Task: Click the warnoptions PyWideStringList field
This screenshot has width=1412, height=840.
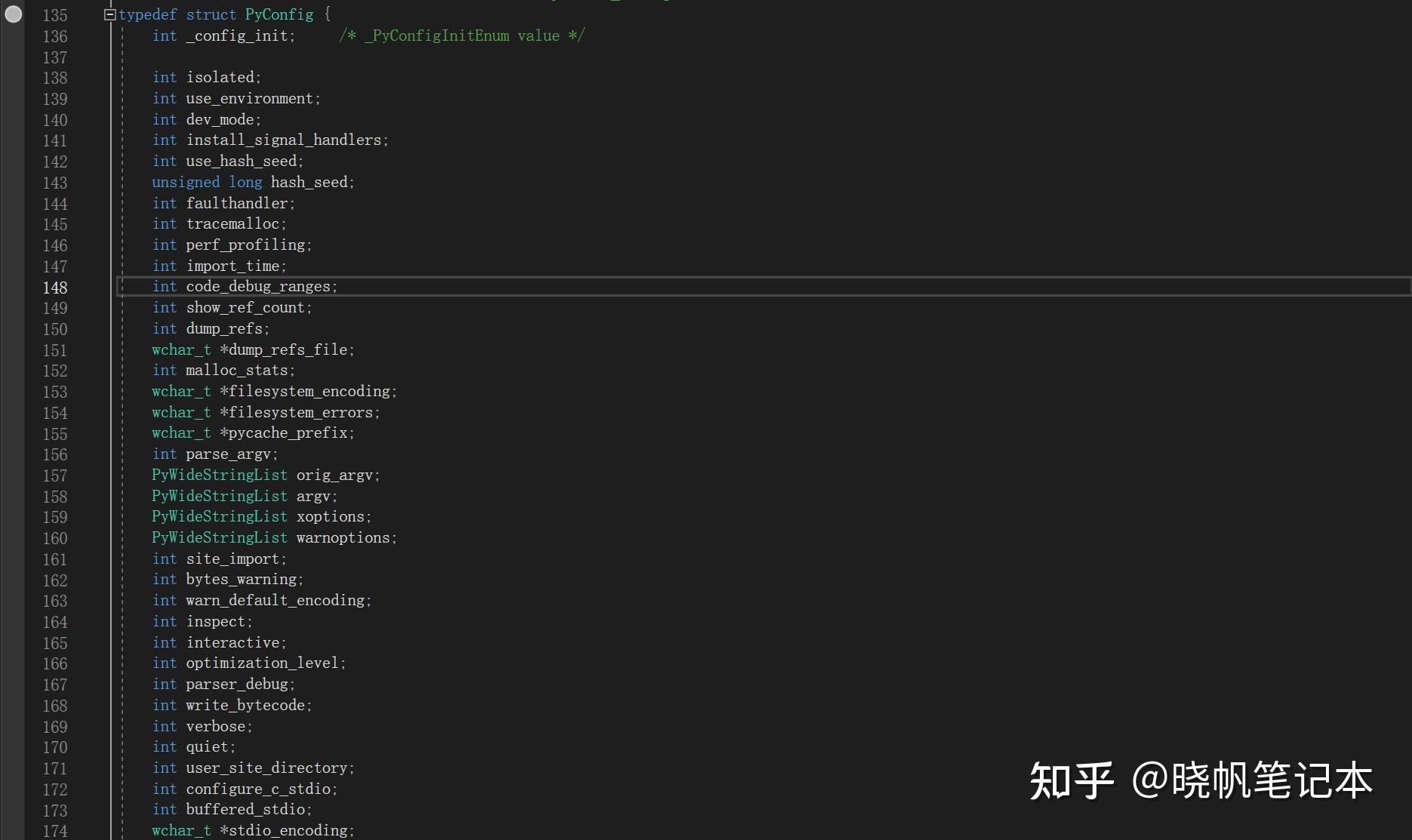Action: point(343,537)
